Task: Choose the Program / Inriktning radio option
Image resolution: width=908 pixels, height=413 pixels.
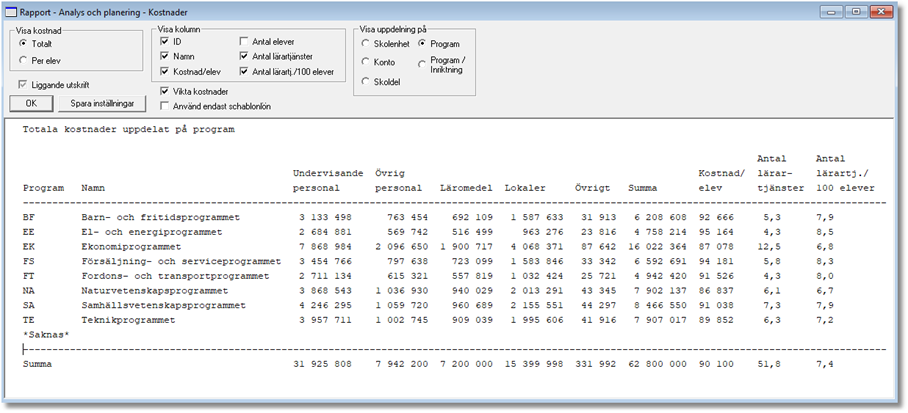Action: tap(422, 62)
